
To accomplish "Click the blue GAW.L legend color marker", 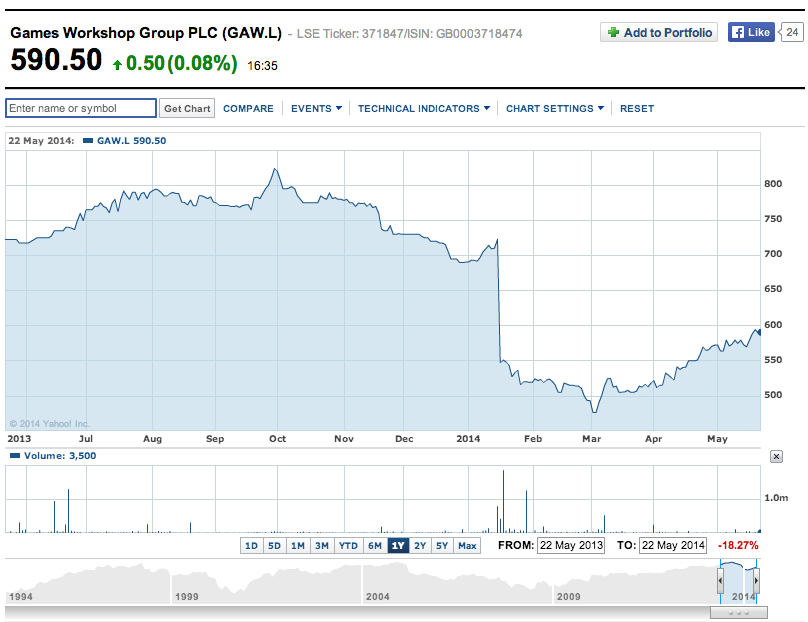I will click(88, 141).
